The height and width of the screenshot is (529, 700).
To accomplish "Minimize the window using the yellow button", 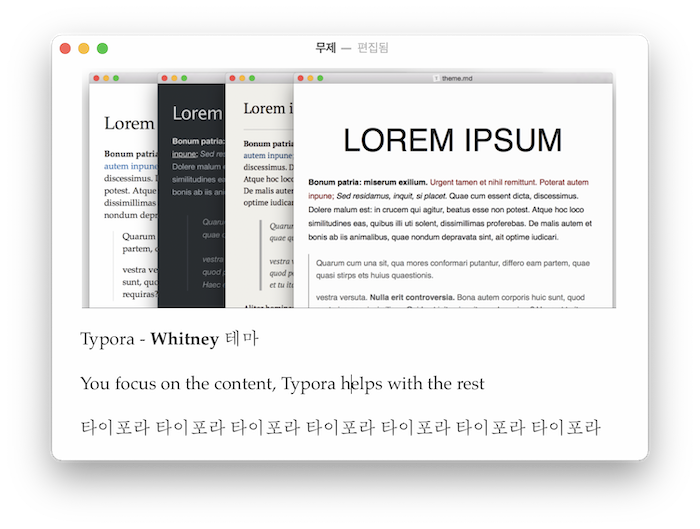I will [84, 48].
